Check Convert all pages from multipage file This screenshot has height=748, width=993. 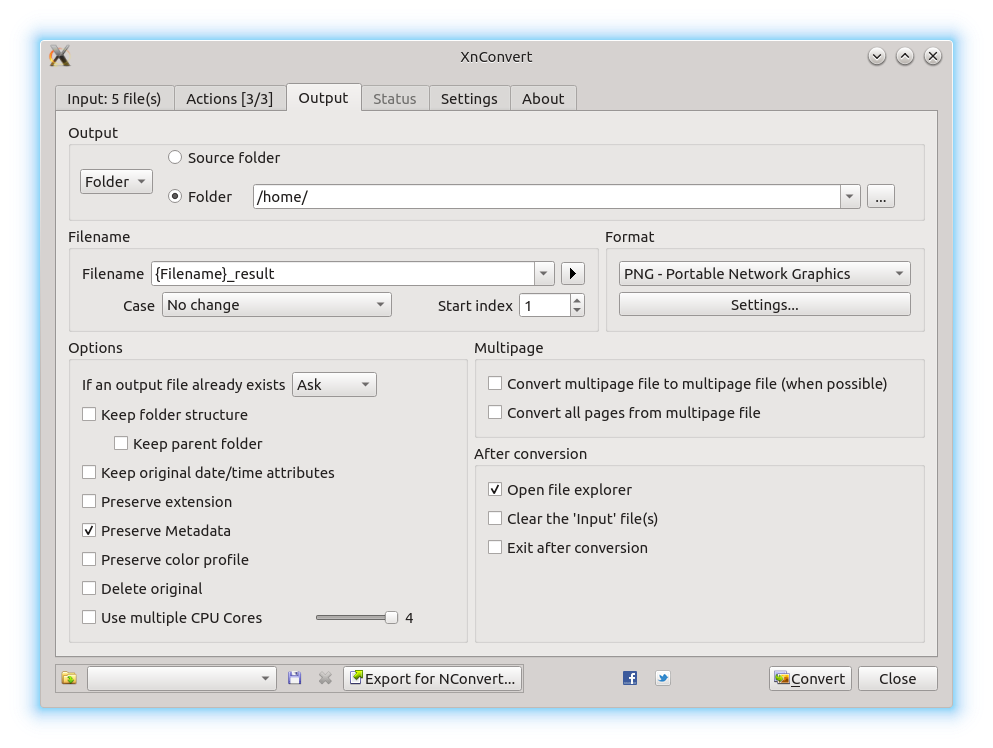[x=495, y=412]
